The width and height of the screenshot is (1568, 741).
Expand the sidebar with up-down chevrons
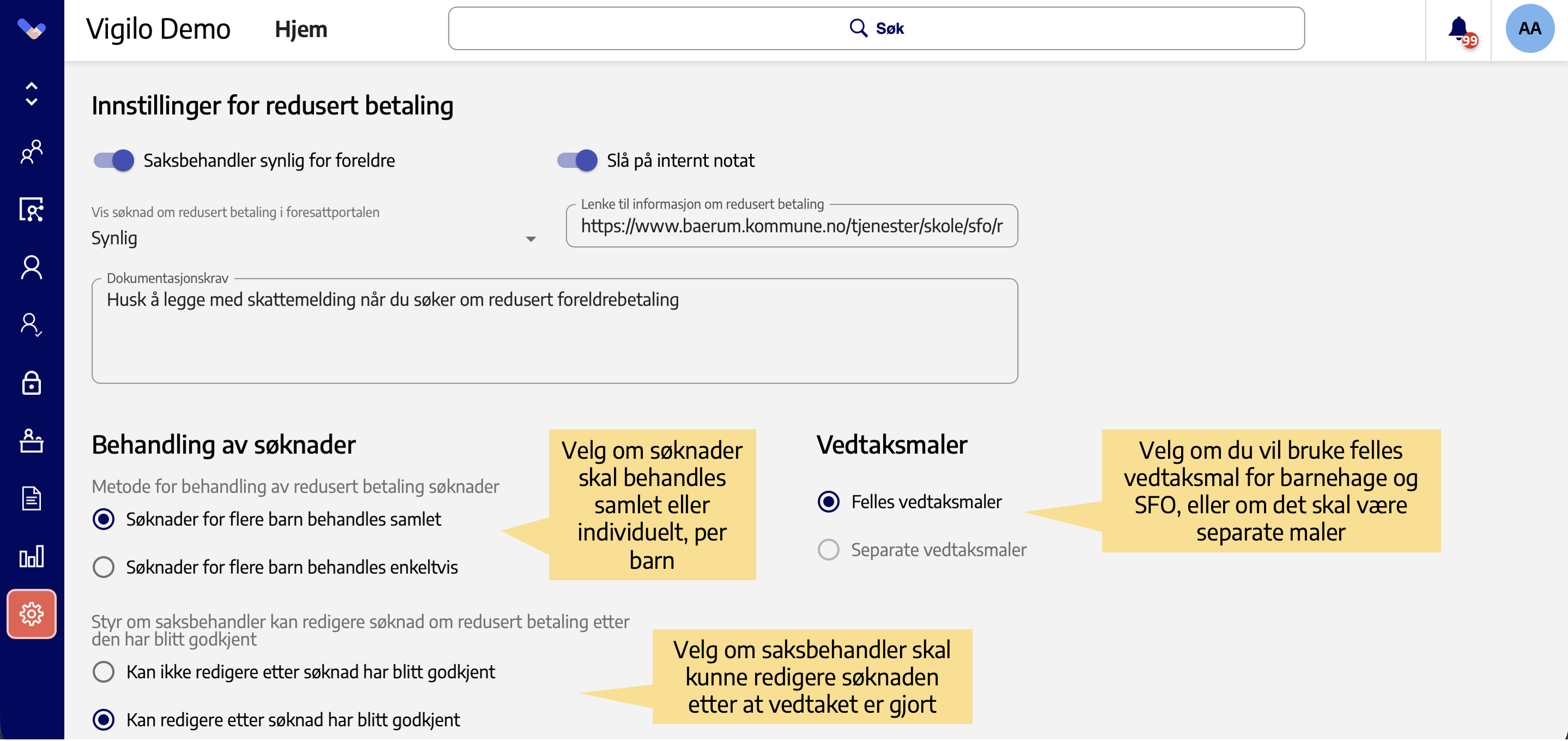[32, 94]
